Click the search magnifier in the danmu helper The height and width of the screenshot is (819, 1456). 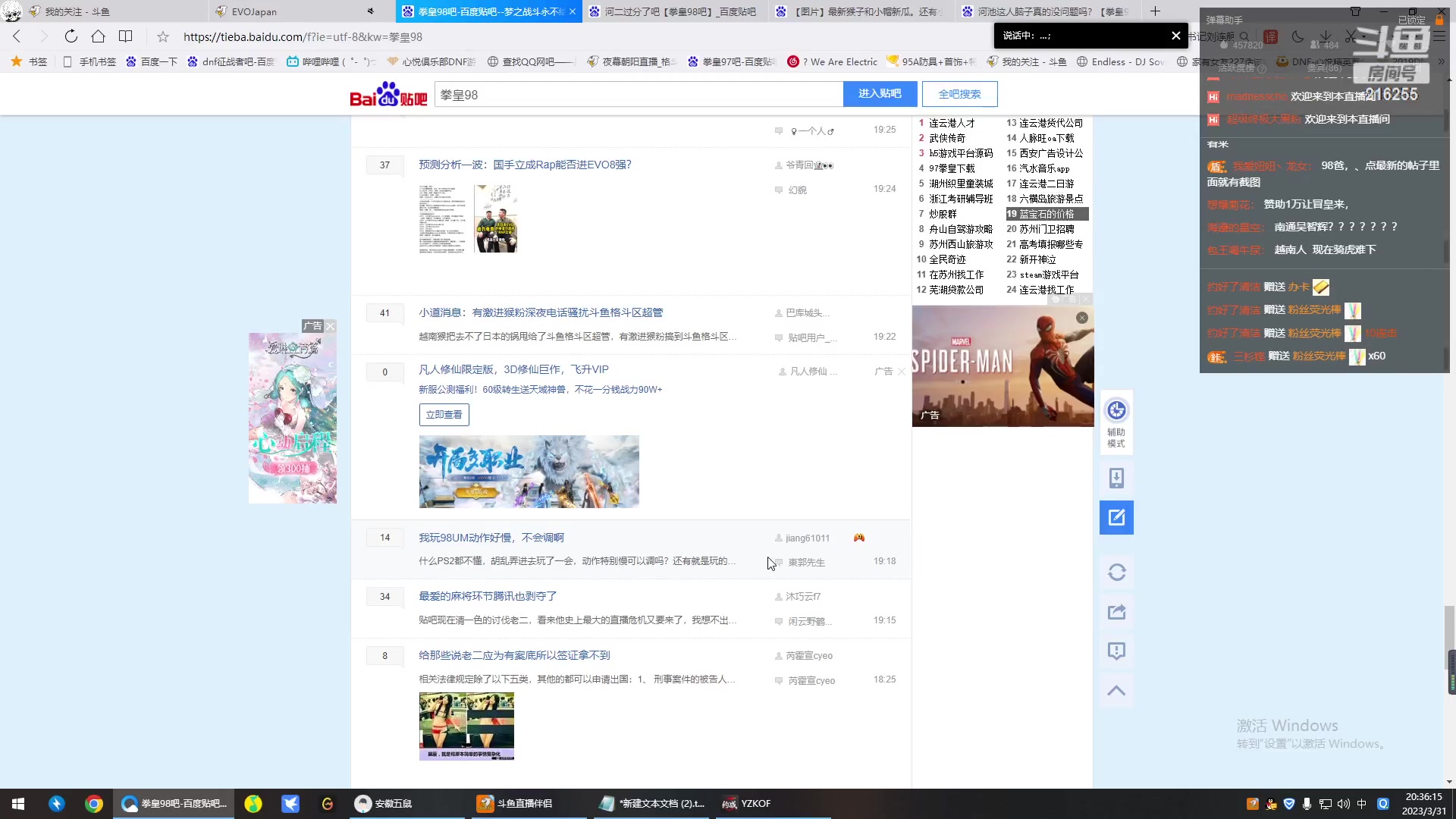tap(1244, 36)
